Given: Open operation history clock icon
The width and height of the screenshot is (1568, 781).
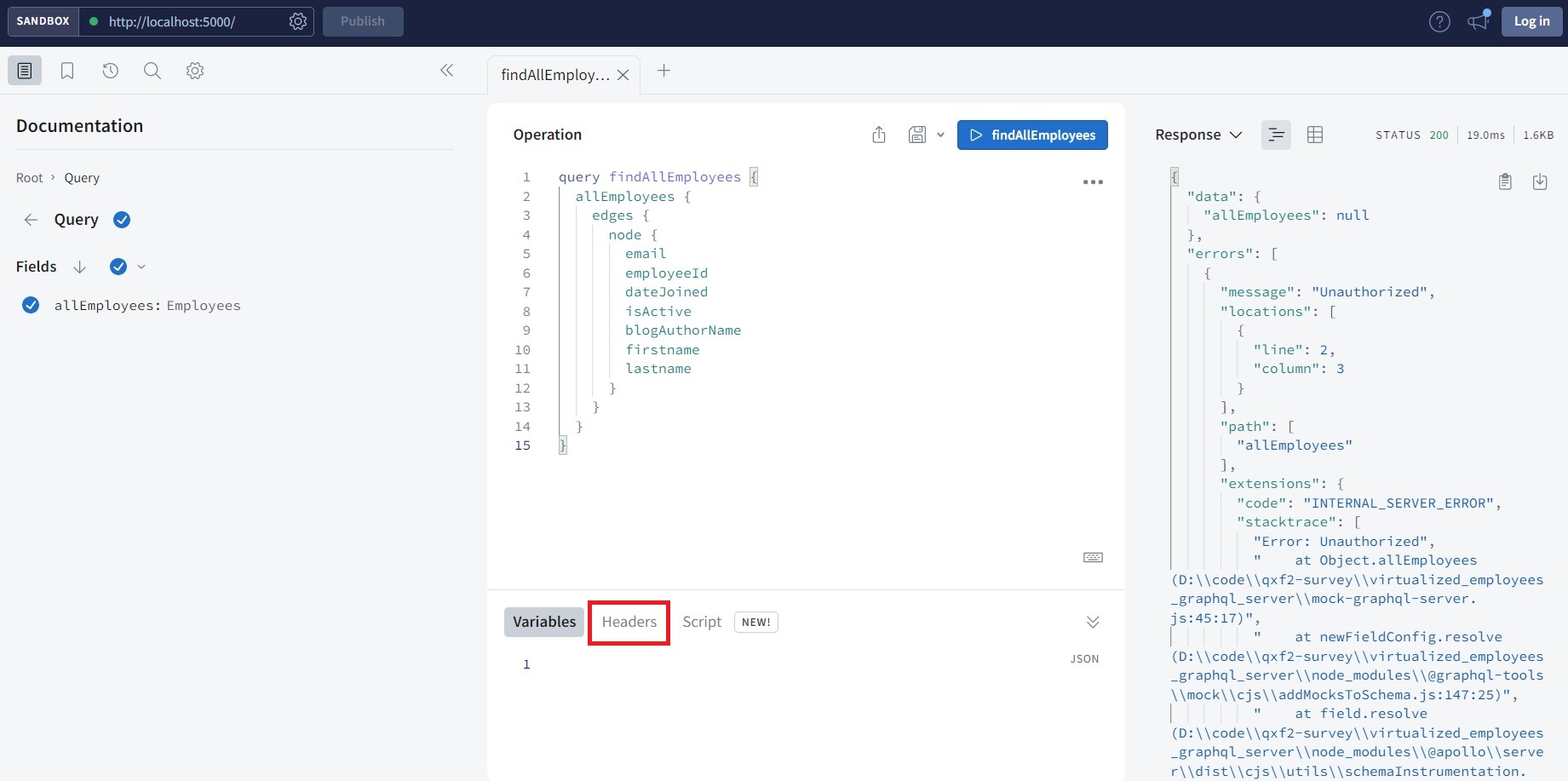Looking at the screenshot, I should coord(110,71).
